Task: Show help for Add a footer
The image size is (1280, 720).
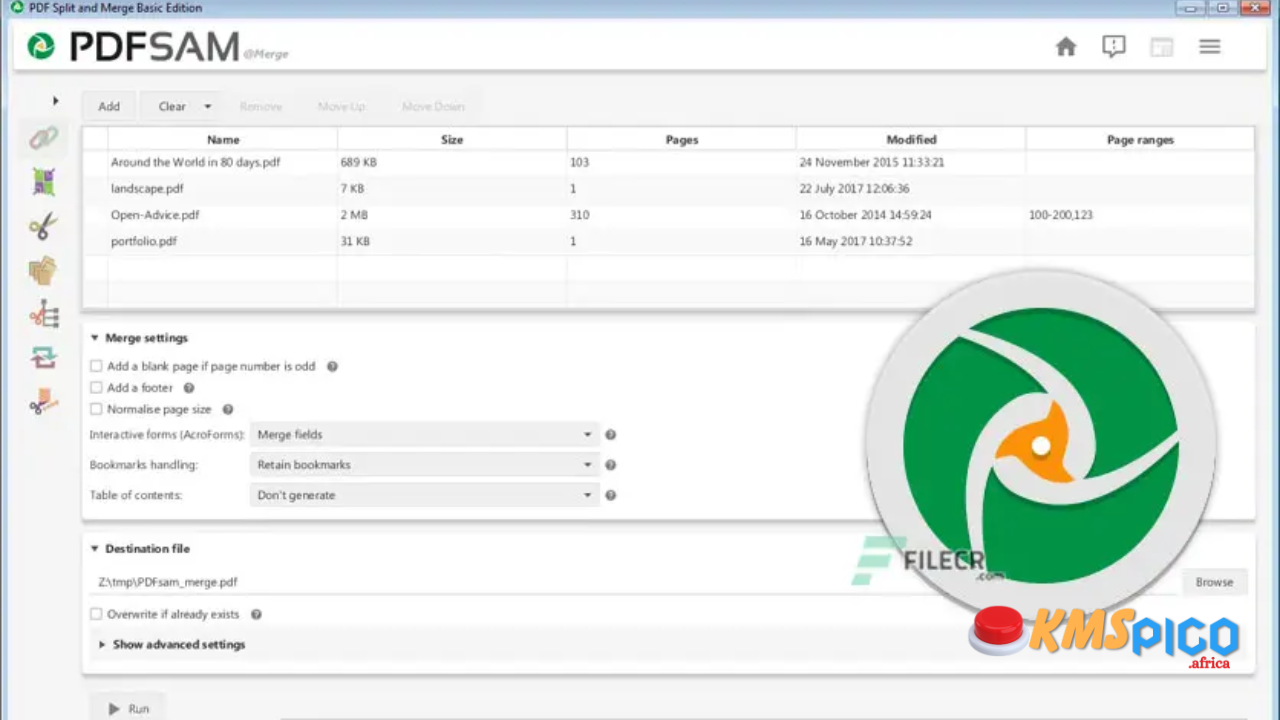Action: [x=188, y=388]
